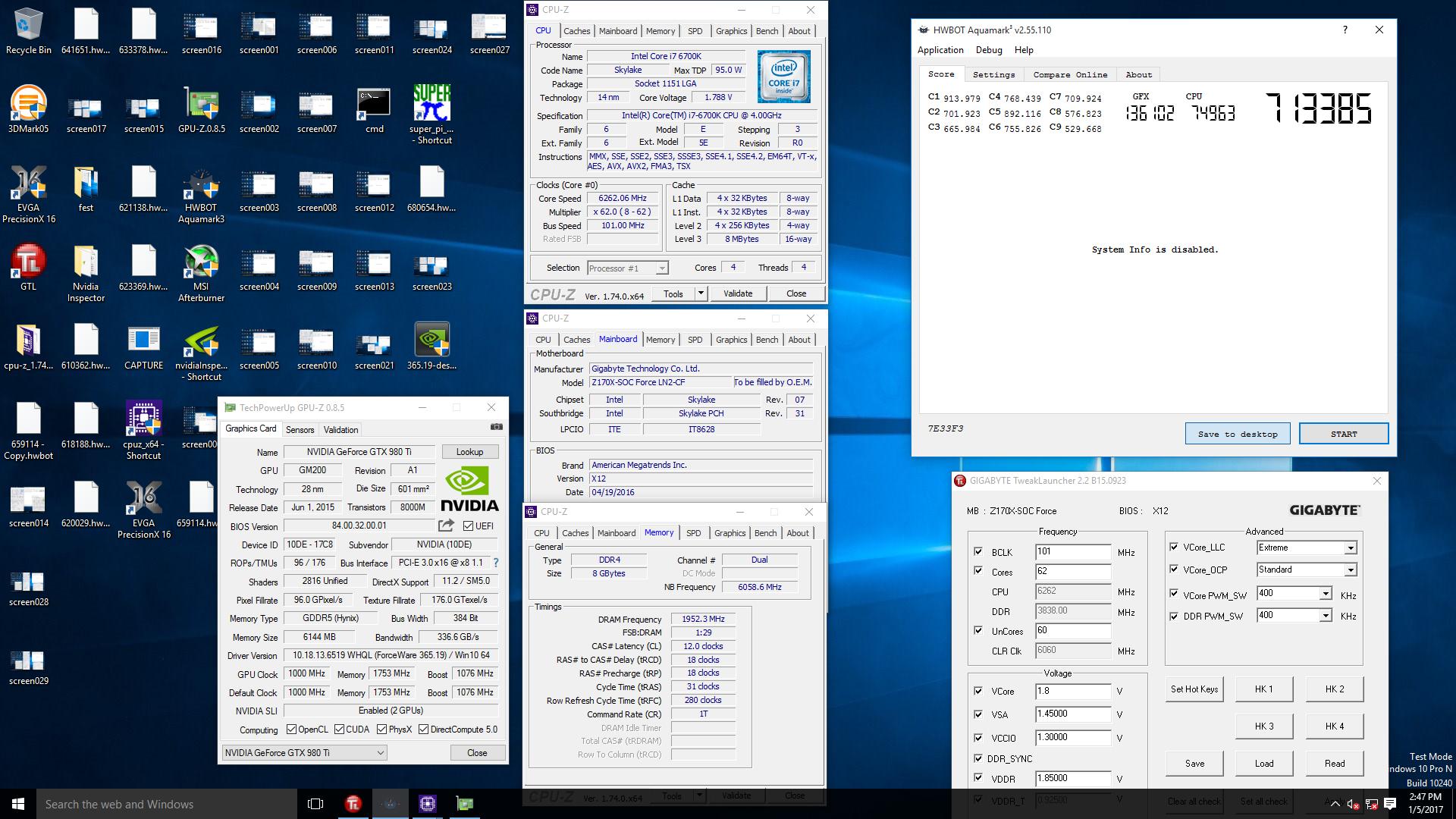This screenshot has width=1456, height=819.
Task: Click the START button in Aquamark
Action: pos(1344,434)
